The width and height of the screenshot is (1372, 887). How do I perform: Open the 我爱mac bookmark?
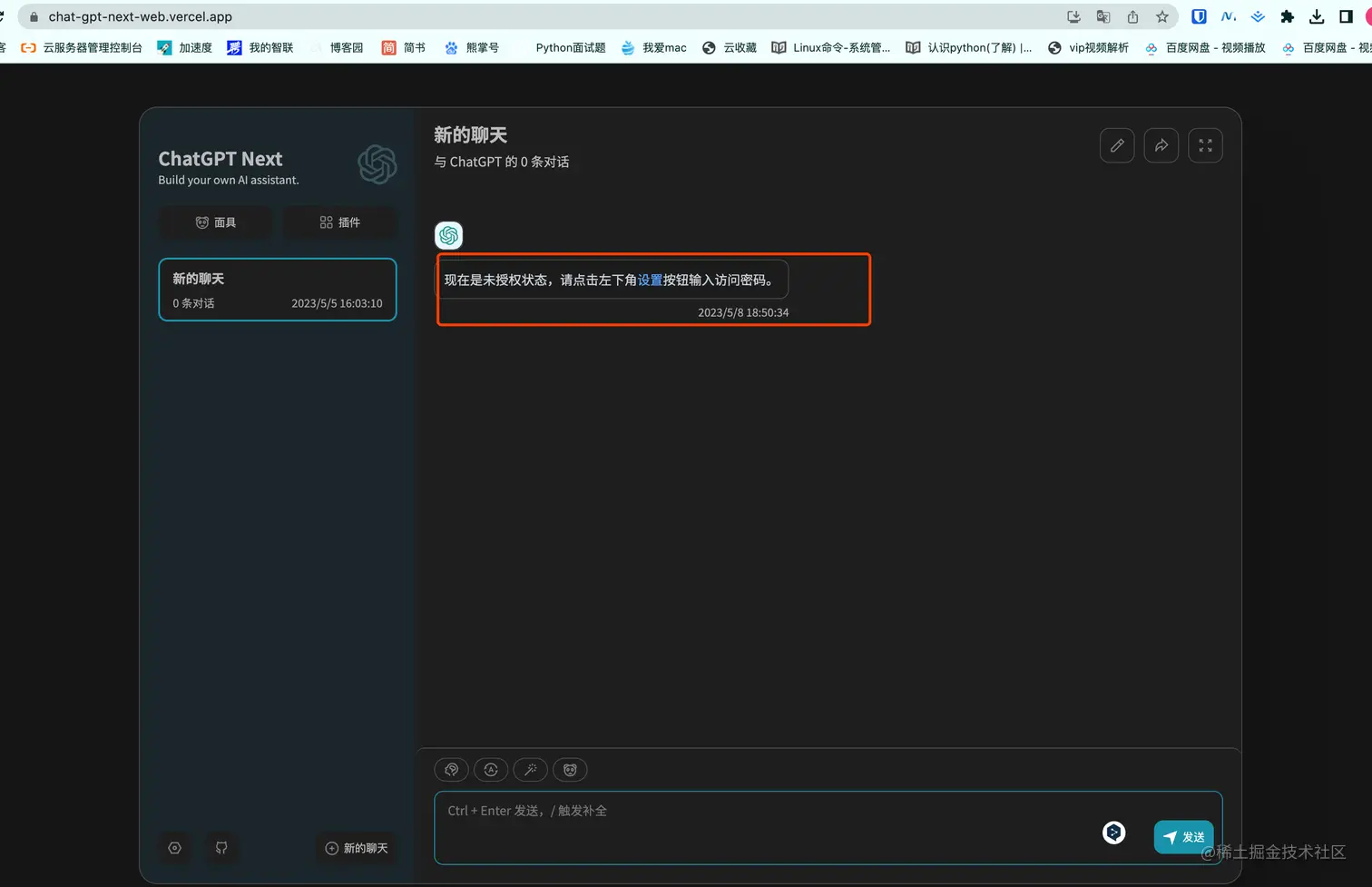(653, 47)
